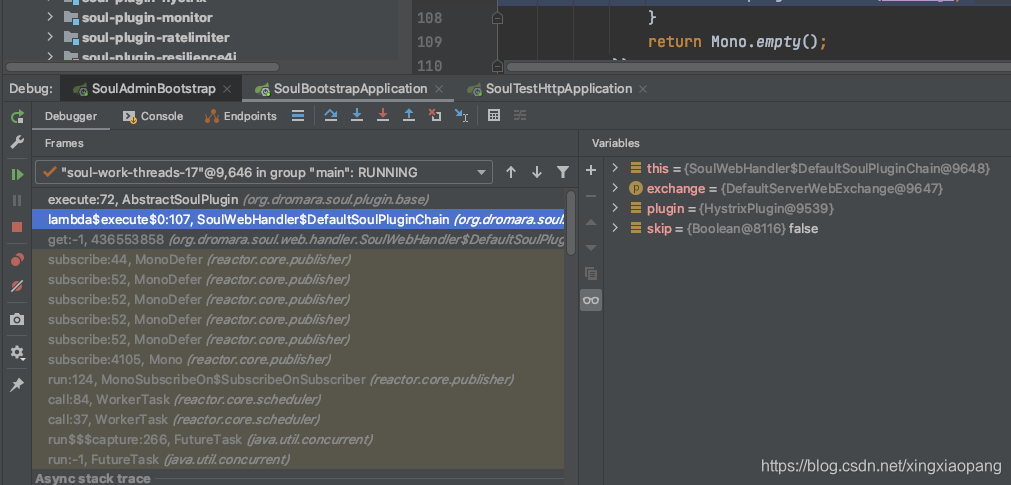This screenshot has height=485, width=1011.
Task: Switch to SoulTestHttpApplication debug tab
Action: click(x=558, y=88)
